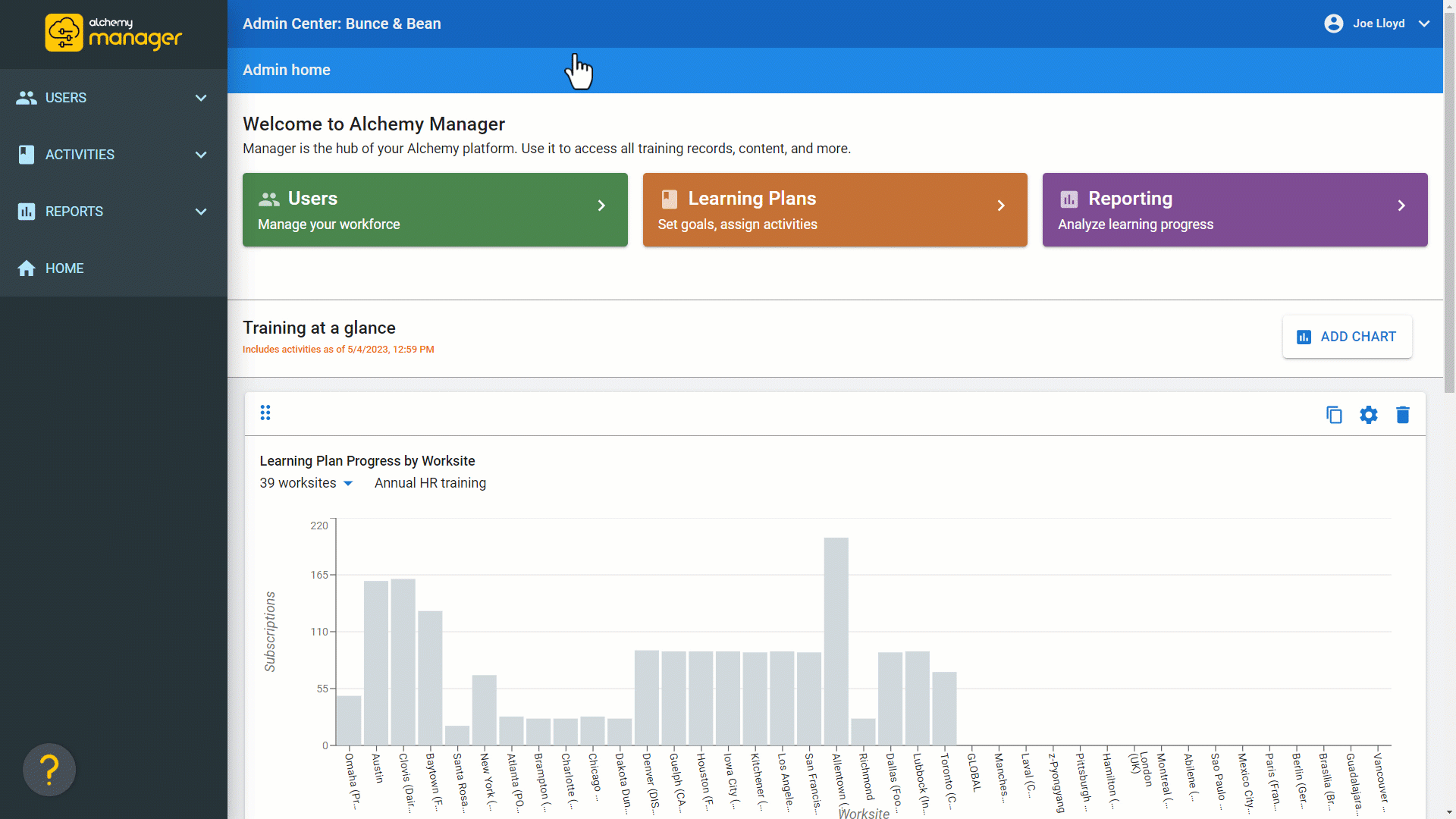Open the help question mark button
The image size is (1456, 819).
click(49, 770)
